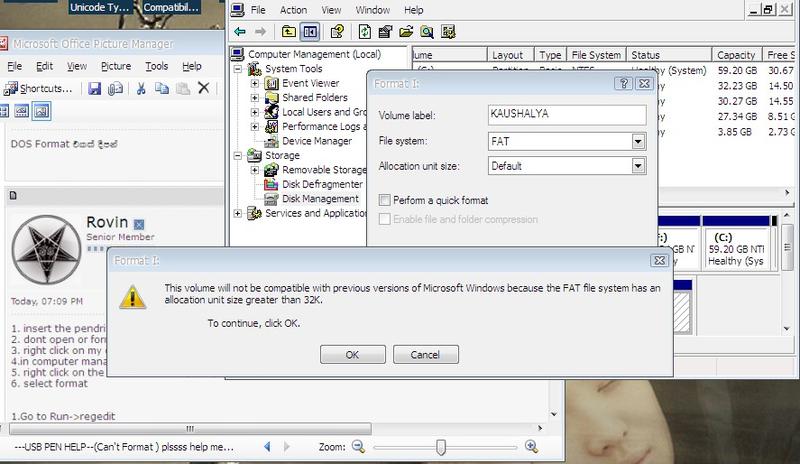Click the Status column header

pyautogui.click(x=668, y=55)
